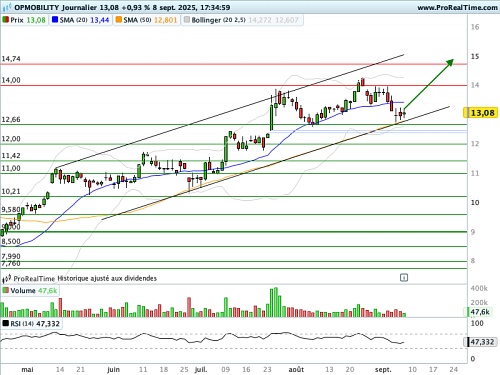
Task: Toggle the grey Bollinger indicator swatch
Action: tap(186, 20)
